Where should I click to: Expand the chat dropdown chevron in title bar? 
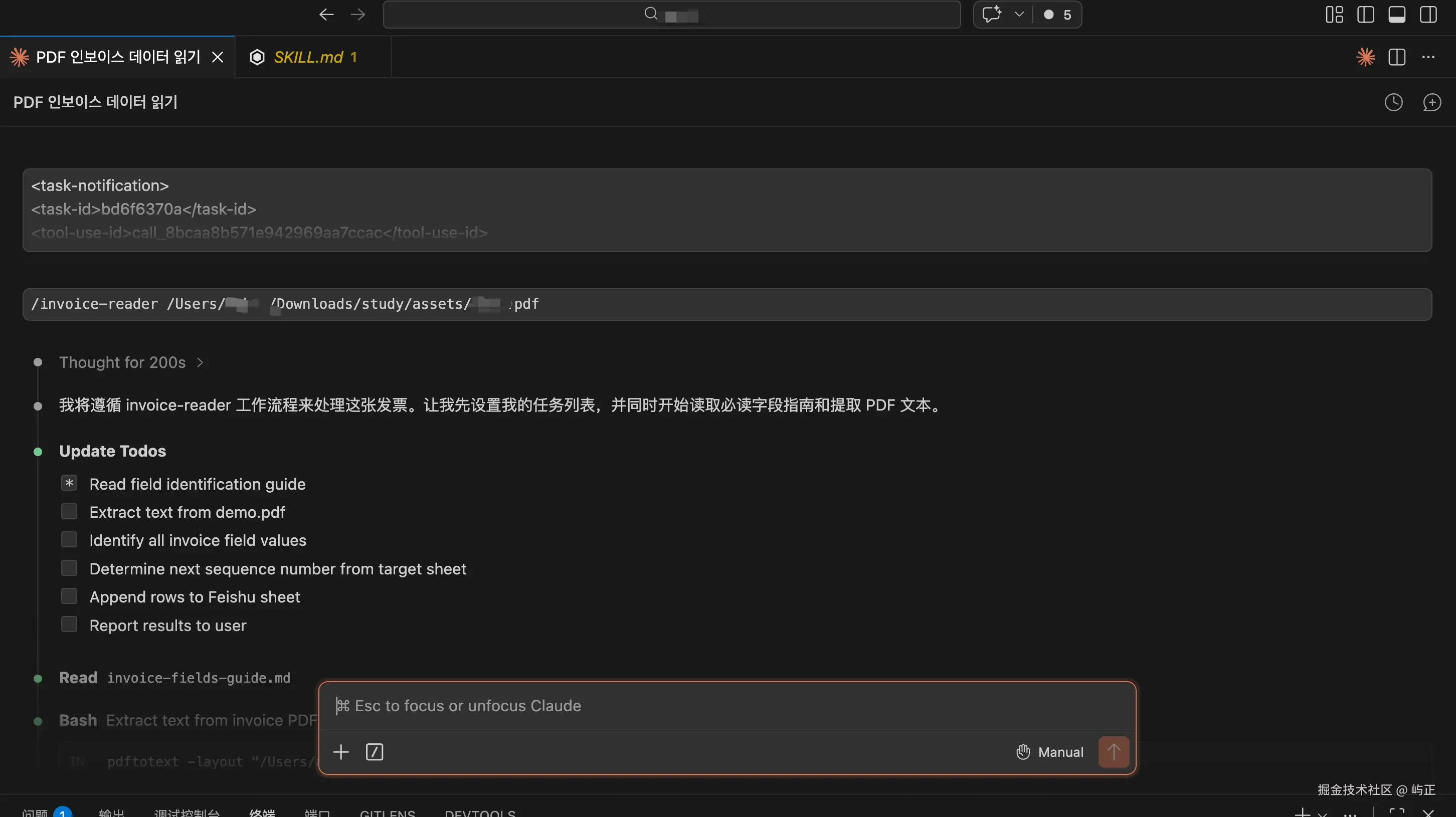[x=1019, y=15]
